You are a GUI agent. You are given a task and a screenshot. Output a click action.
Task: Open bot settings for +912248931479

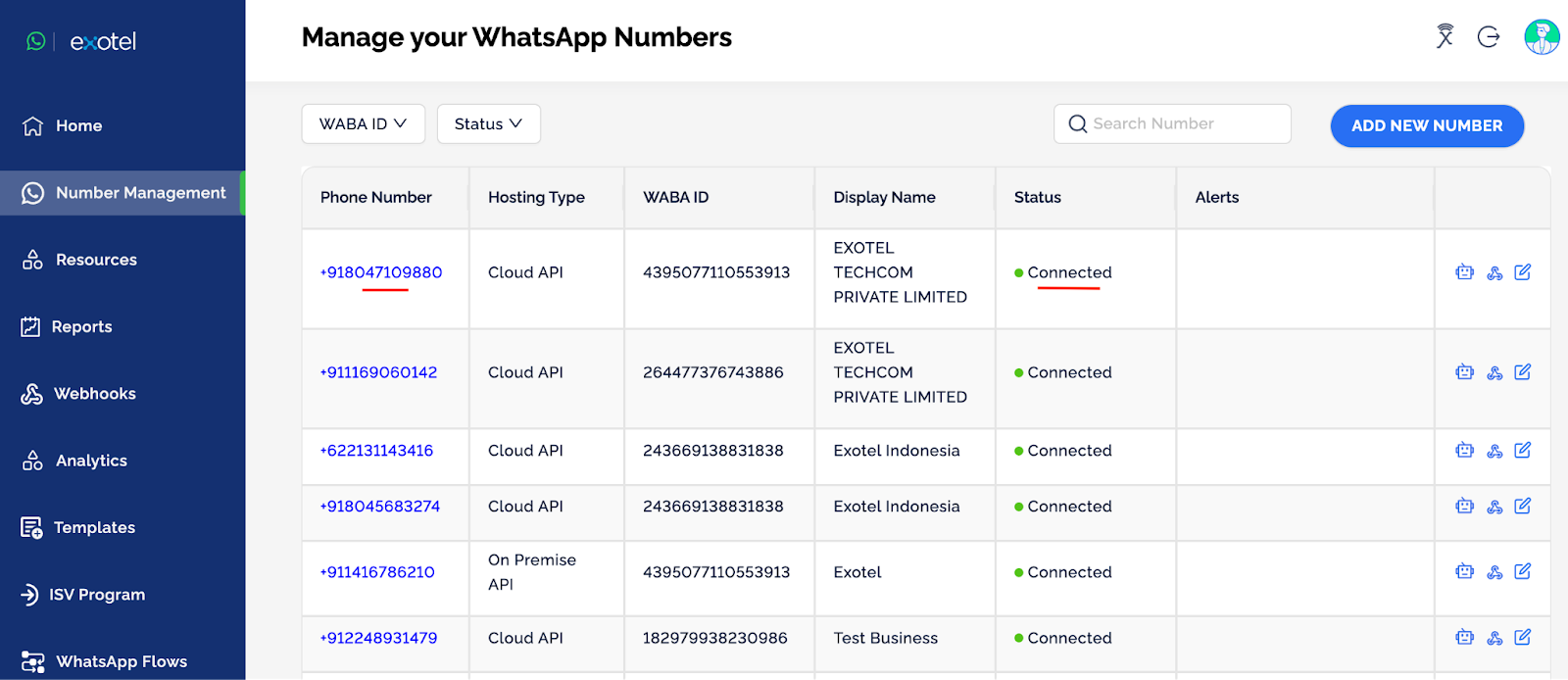1465,638
